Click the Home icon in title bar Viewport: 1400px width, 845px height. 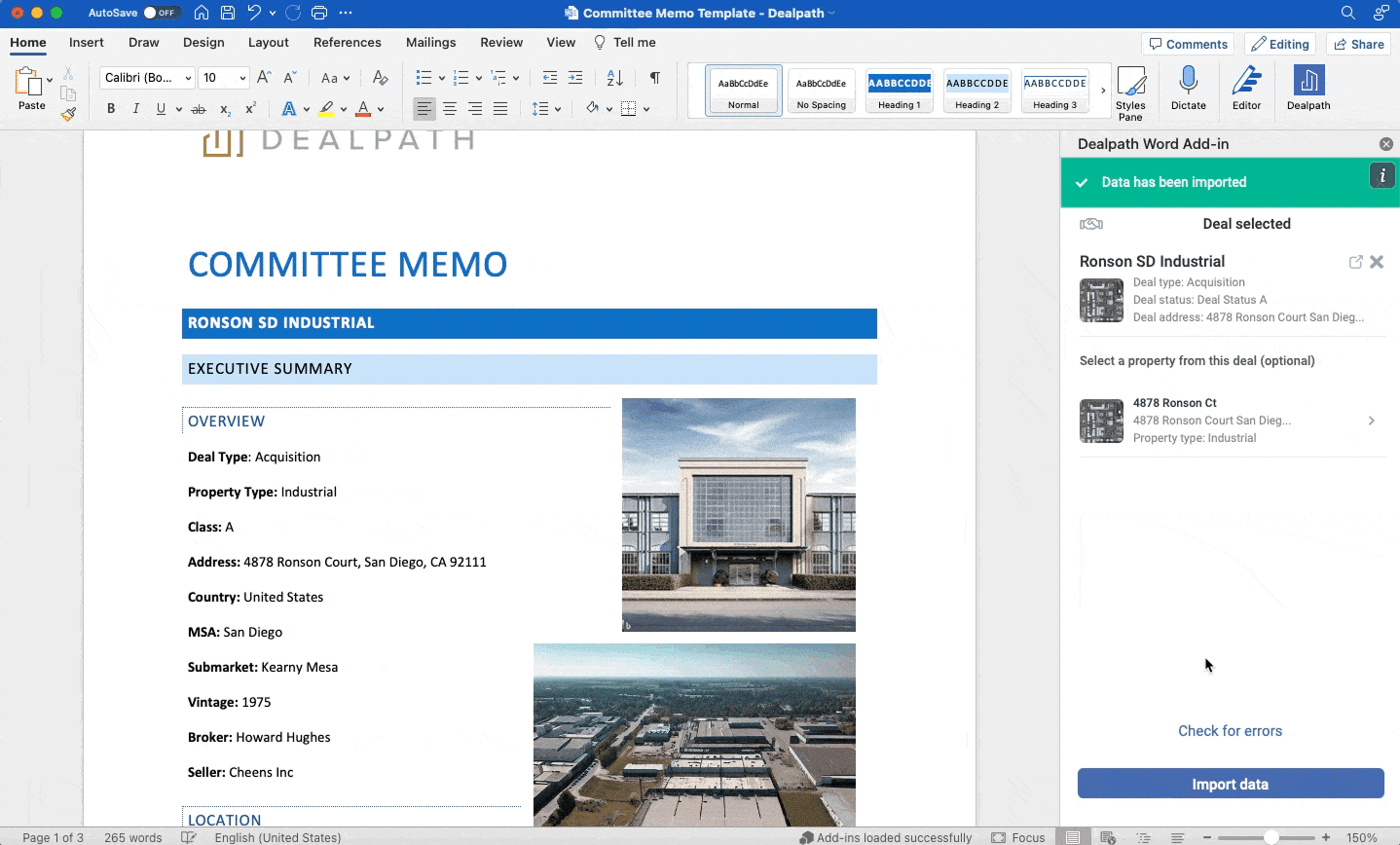pos(202,13)
